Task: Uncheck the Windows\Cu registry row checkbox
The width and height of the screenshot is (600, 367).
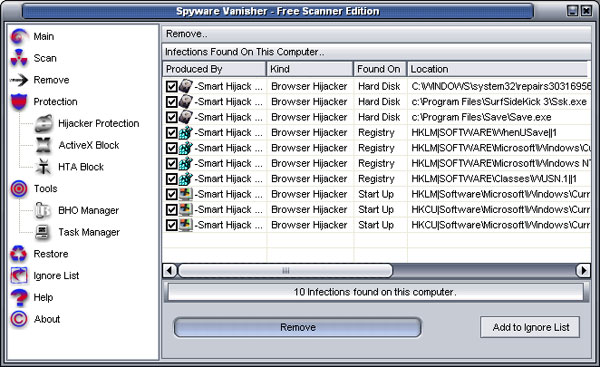Action: click(x=171, y=148)
